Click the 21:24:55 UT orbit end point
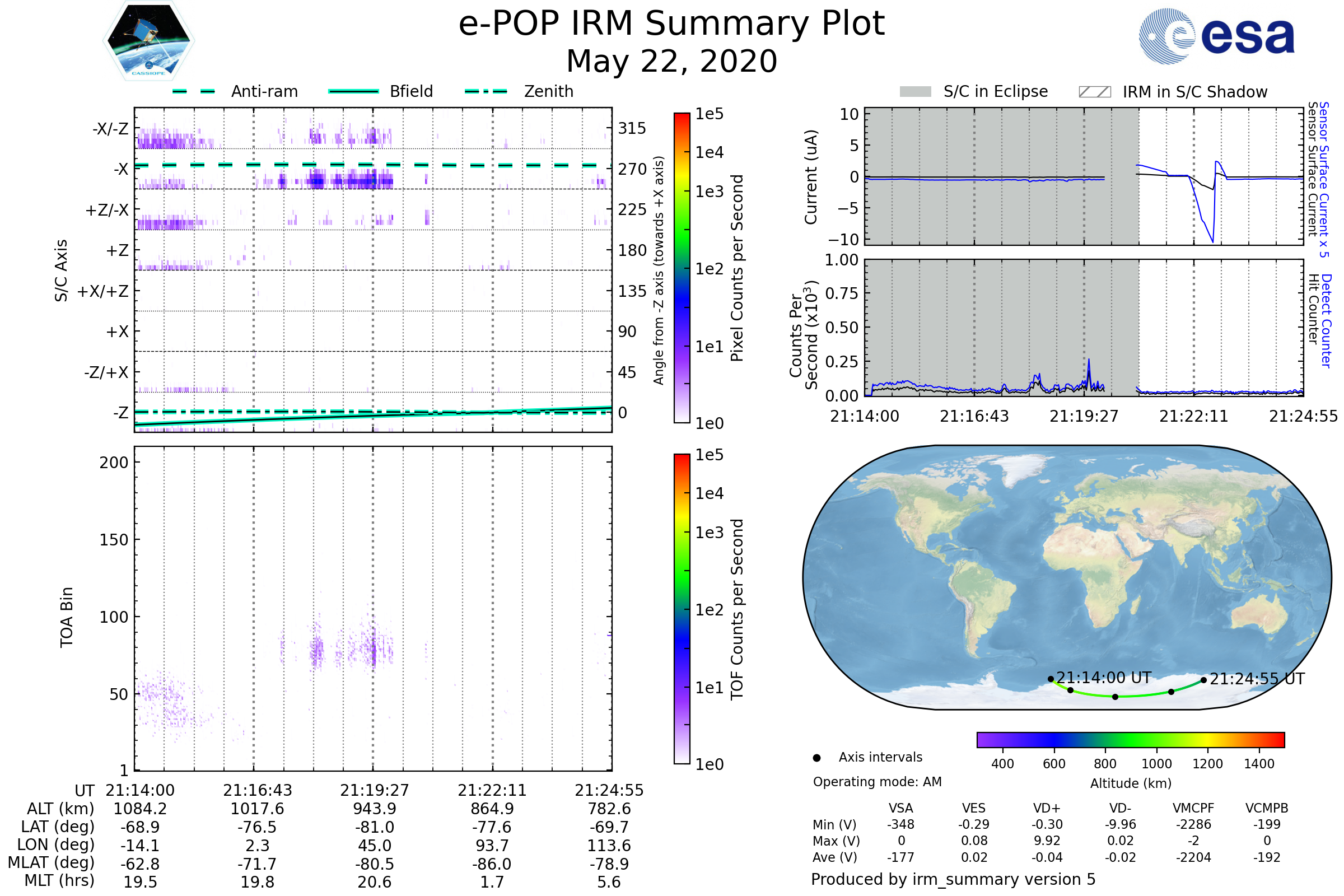 1203,680
